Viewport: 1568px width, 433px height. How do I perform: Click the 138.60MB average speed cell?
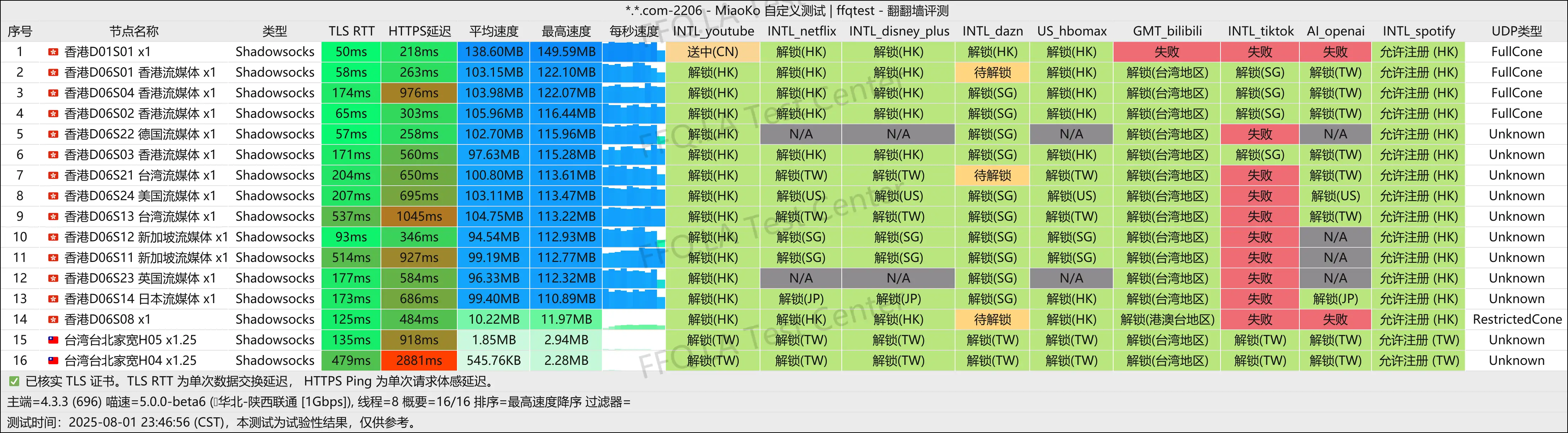pos(494,52)
